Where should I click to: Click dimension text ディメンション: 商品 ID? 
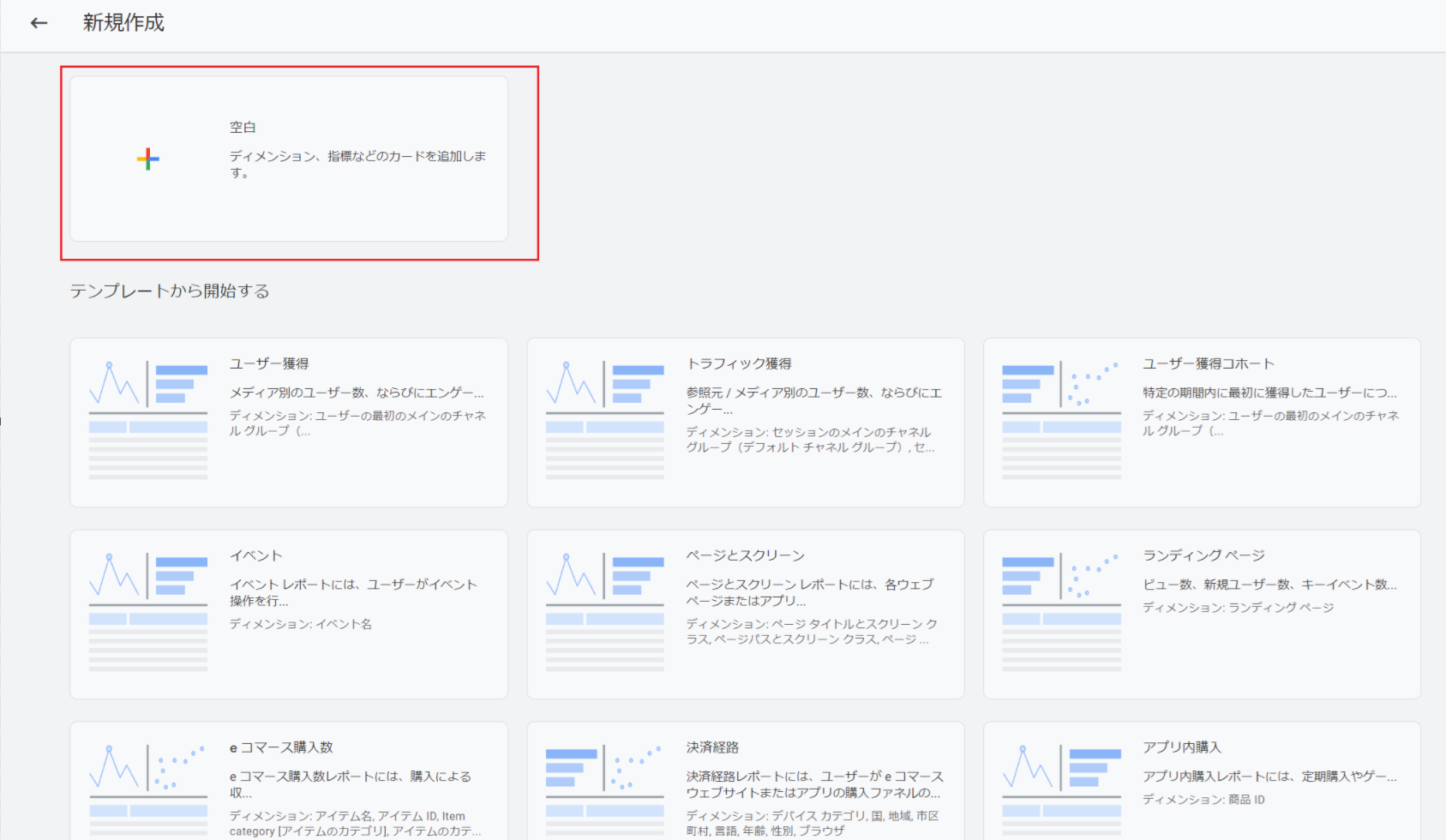1203,800
